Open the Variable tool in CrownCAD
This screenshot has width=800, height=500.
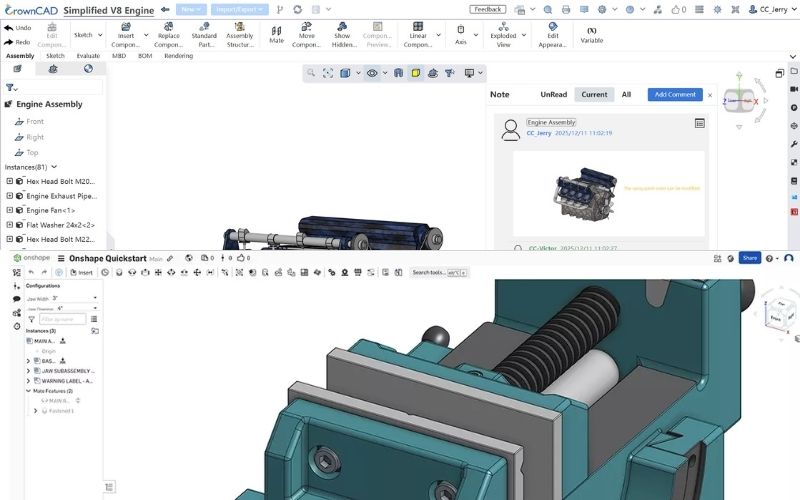point(591,35)
